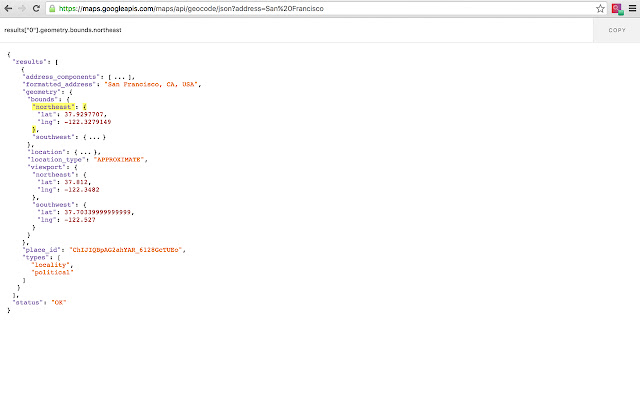Image resolution: width=640 pixels, height=400 pixels.
Task: Click the "northeast" key under viewport
Action: point(53,175)
